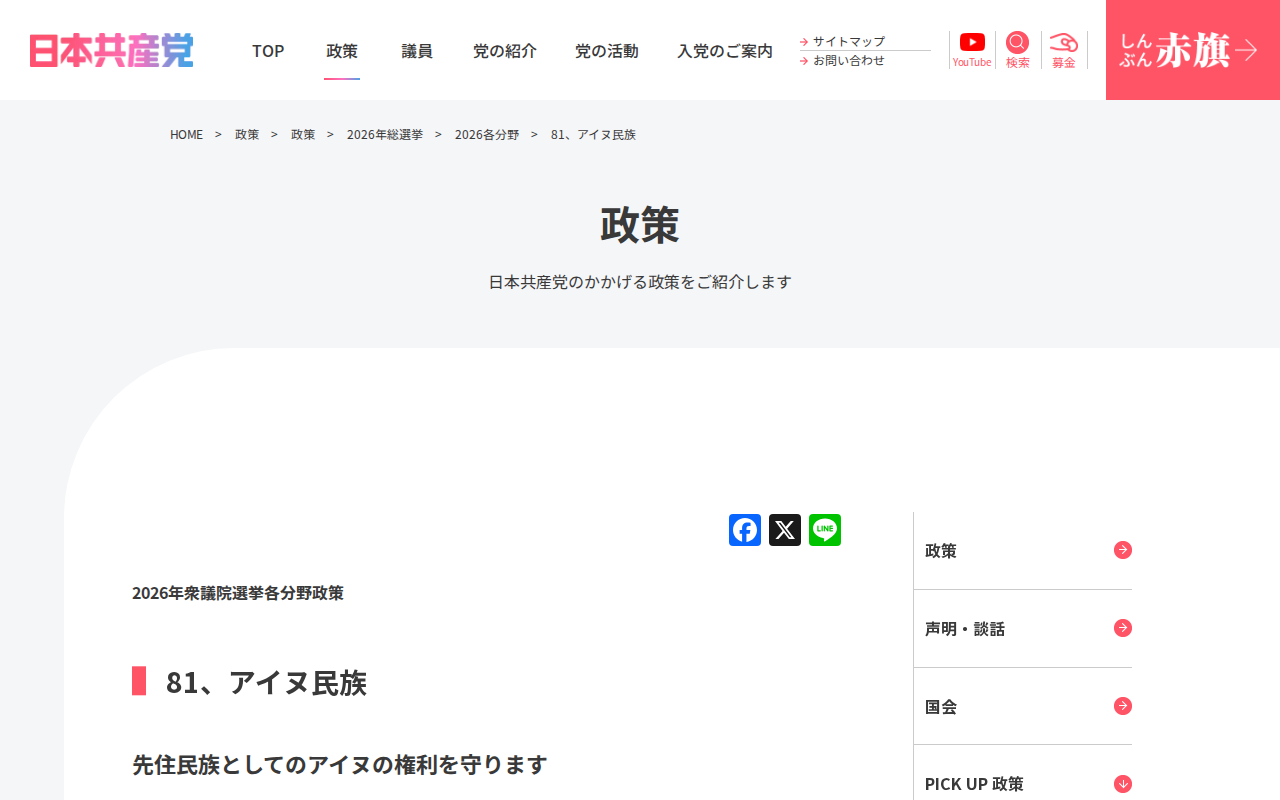Viewport: 1280px width, 800px height.
Task: Share the page via Facebook icon
Action: click(x=745, y=530)
